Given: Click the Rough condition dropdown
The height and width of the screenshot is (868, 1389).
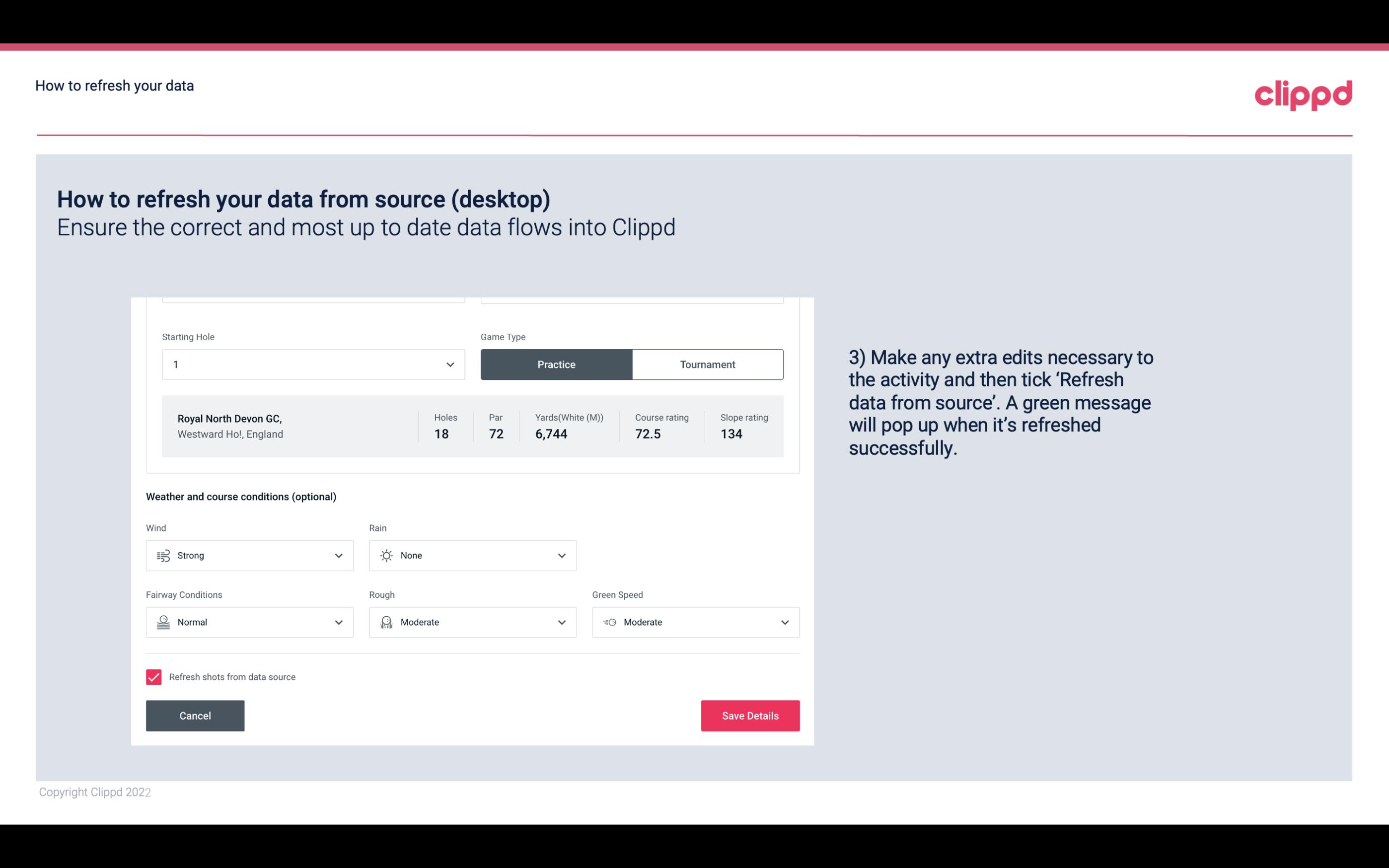Looking at the screenshot, I should [472, 622].
